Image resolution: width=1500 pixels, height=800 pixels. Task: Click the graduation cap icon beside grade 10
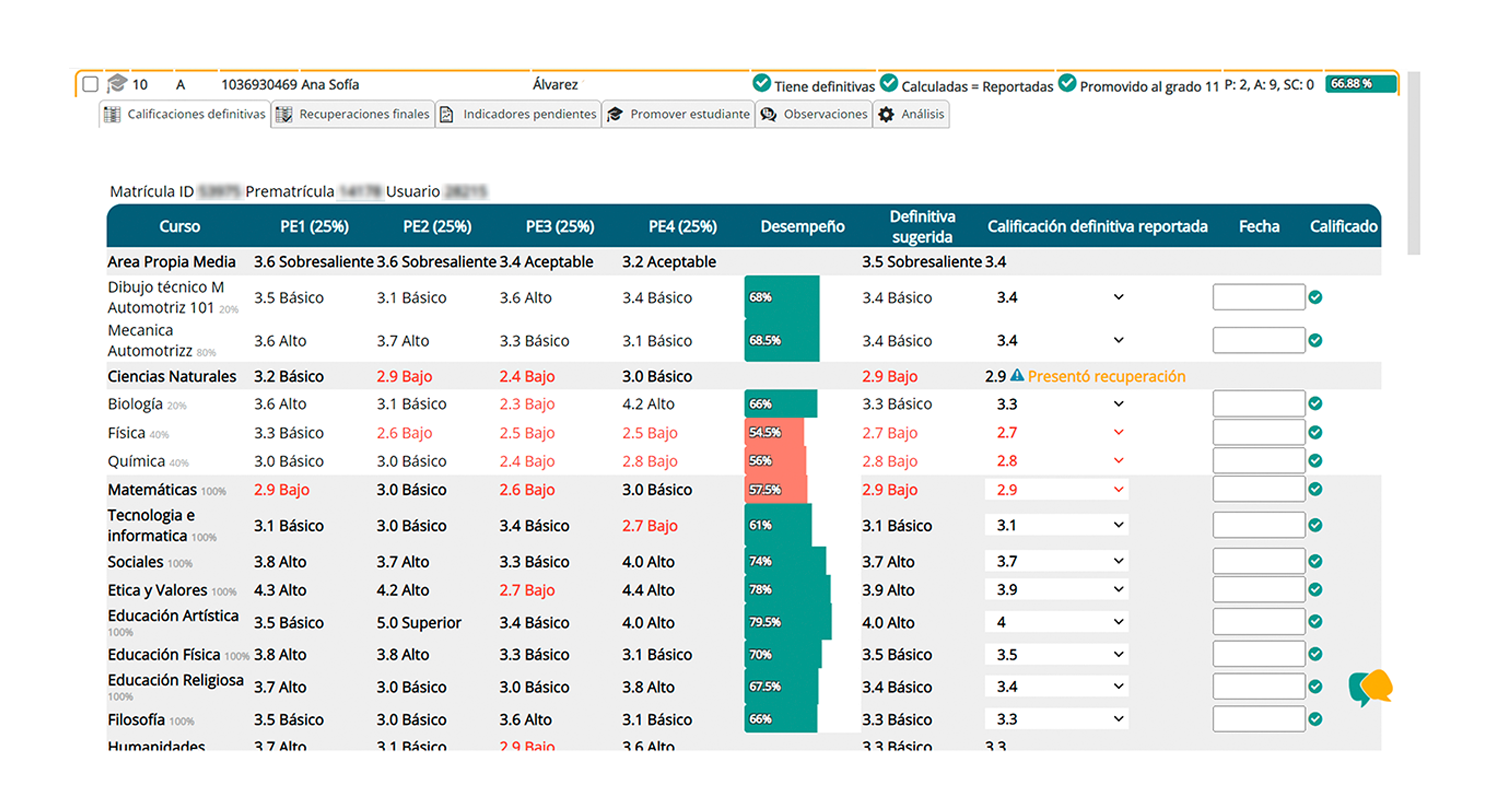coord(117,84)
